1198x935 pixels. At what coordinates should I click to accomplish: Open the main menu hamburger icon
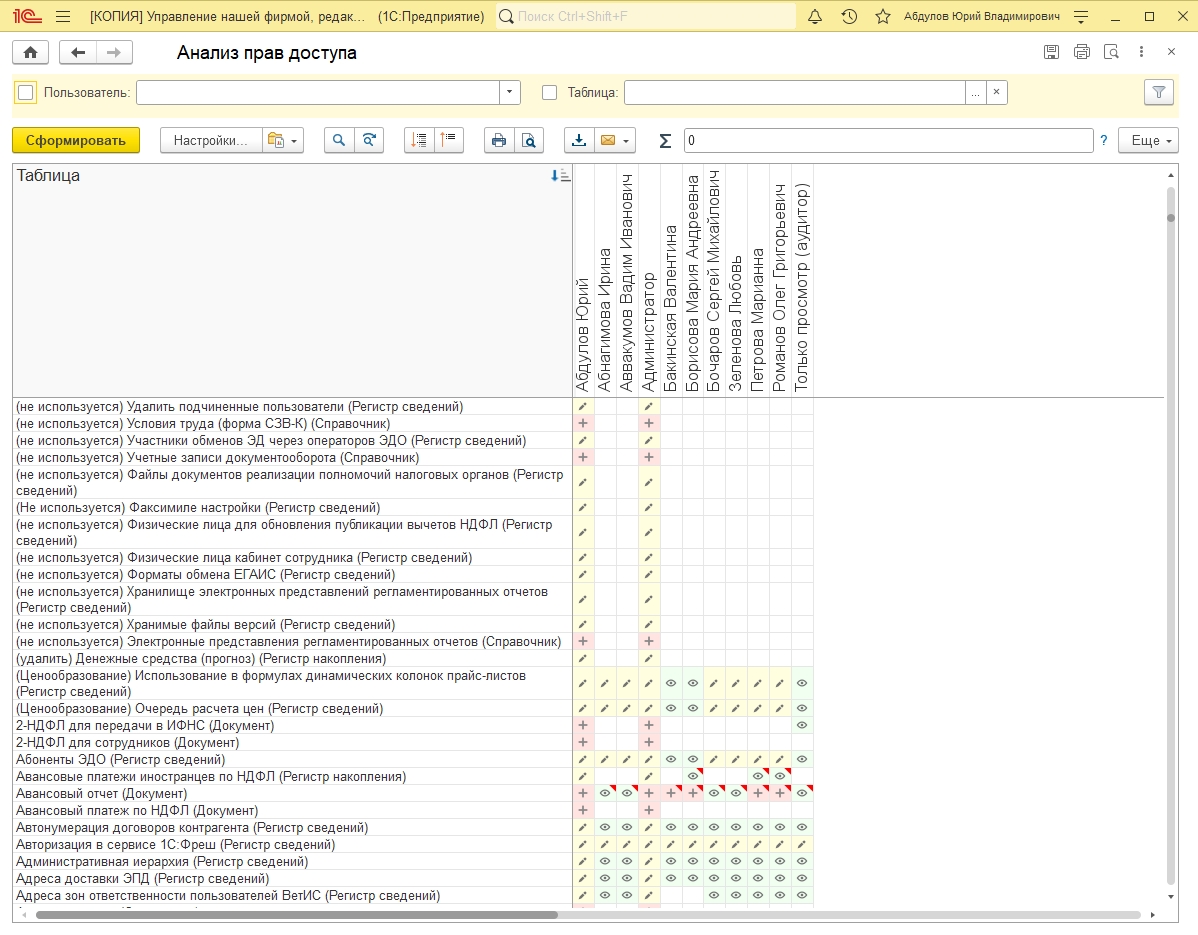[63, 16]
